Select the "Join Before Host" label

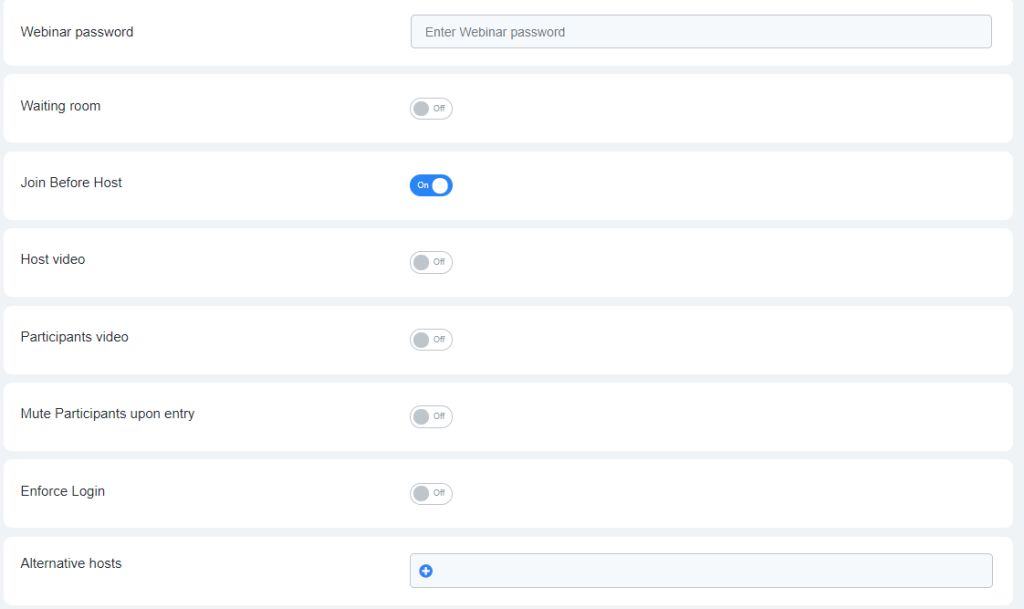[x=71, y=183]
